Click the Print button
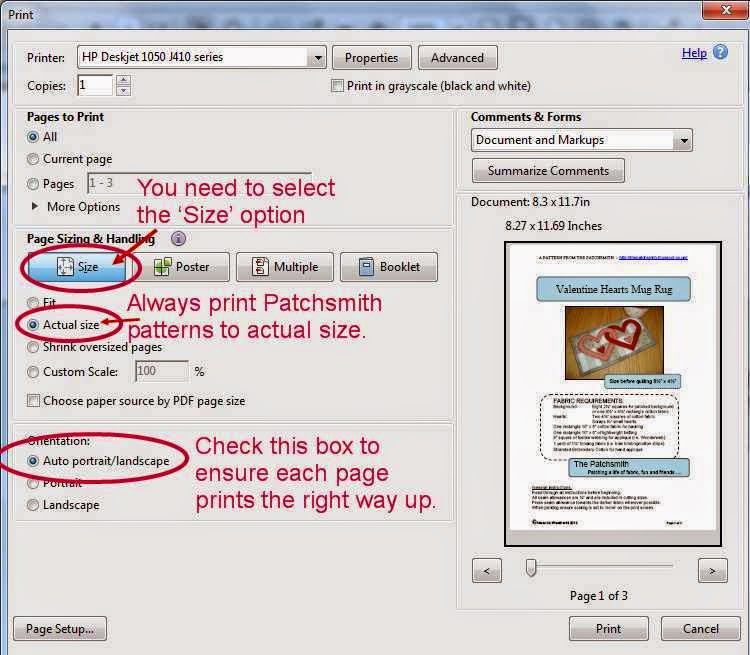The image size is (750, 655). coord(608,629)
